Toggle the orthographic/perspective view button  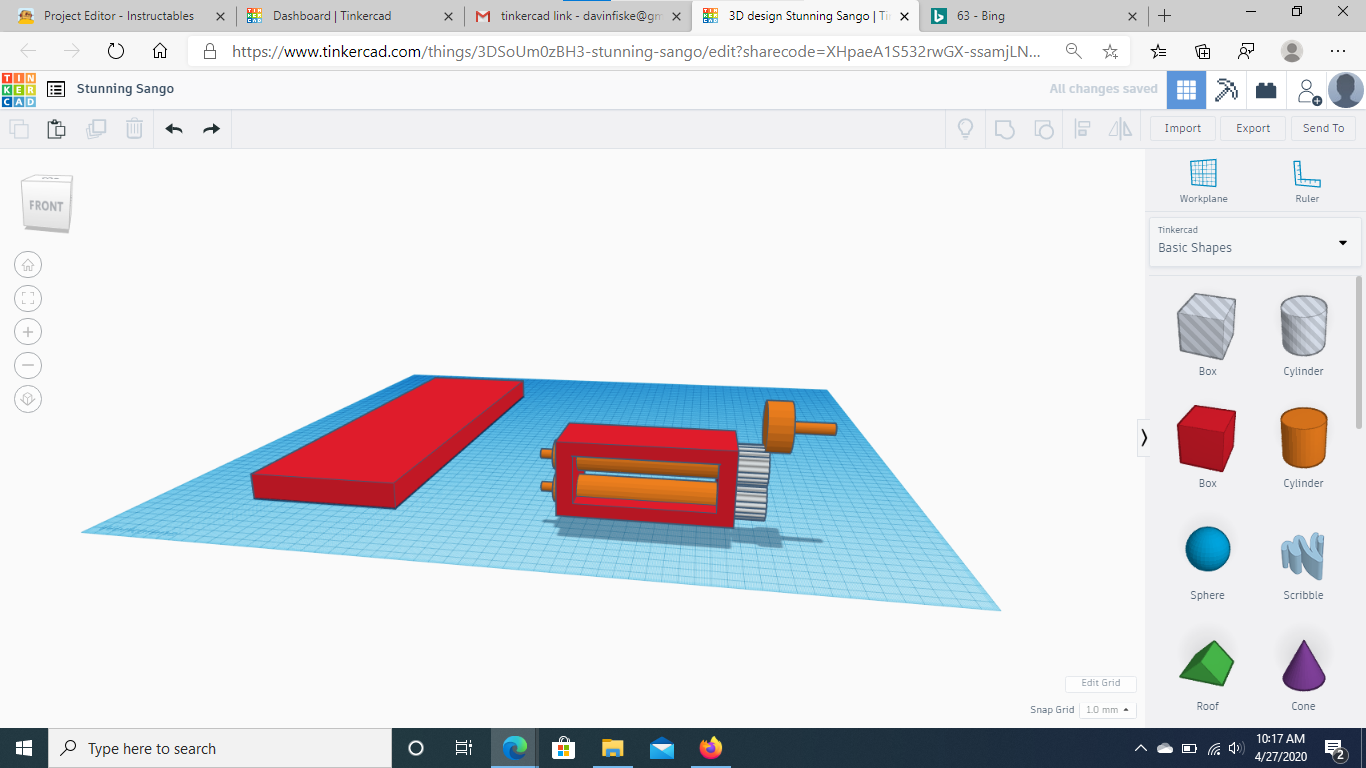pyautogui.click(x=28, y=399)
